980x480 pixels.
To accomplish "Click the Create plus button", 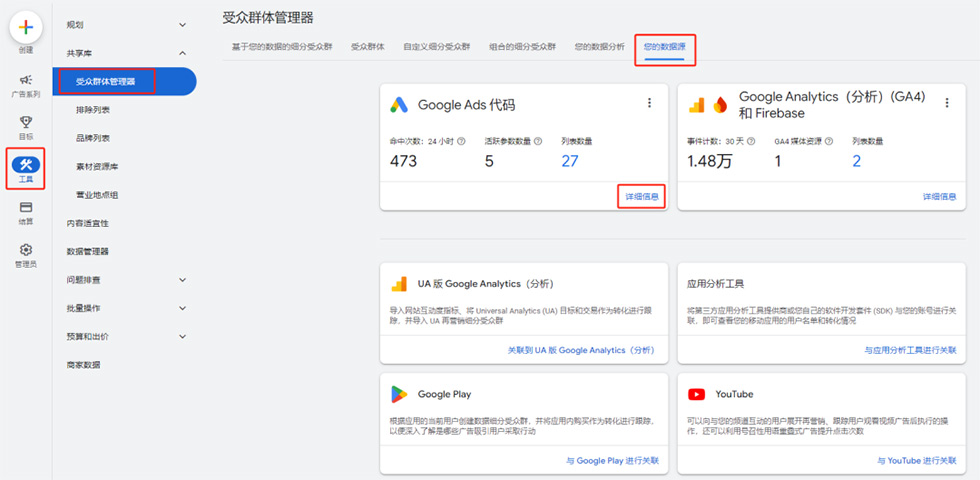I will click(x=26, y=27).
